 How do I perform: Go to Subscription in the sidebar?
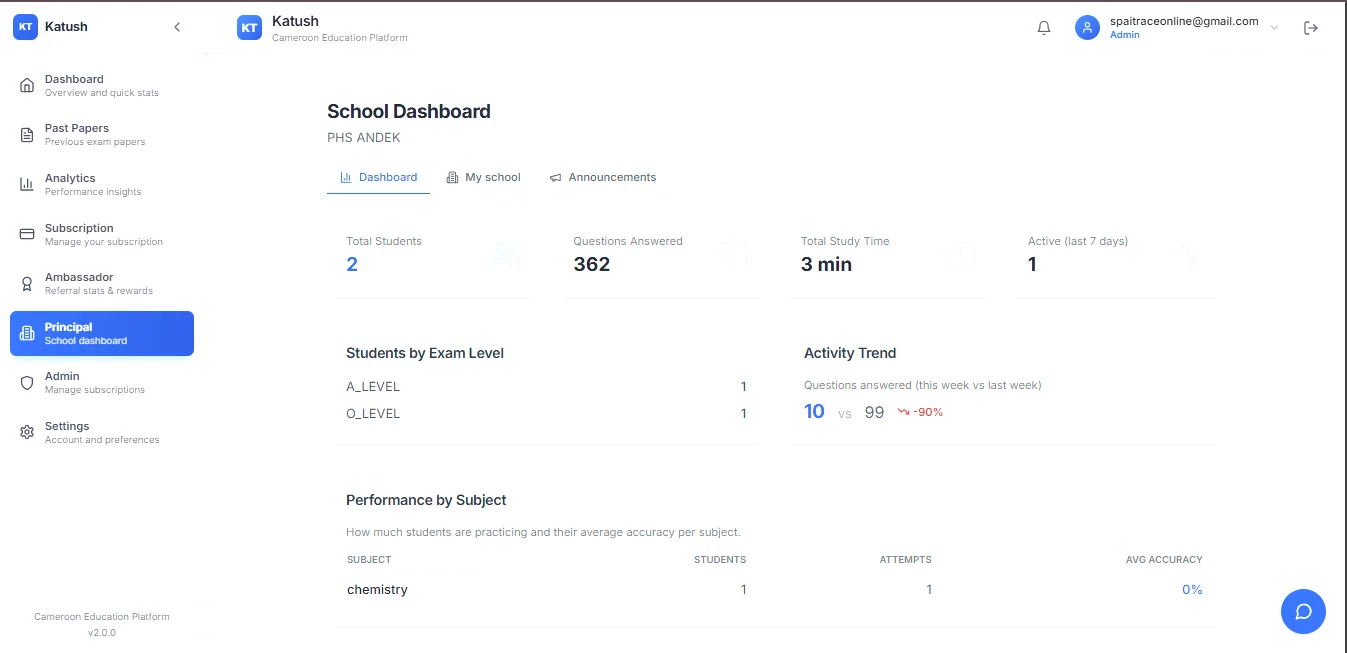pos(102,234)
